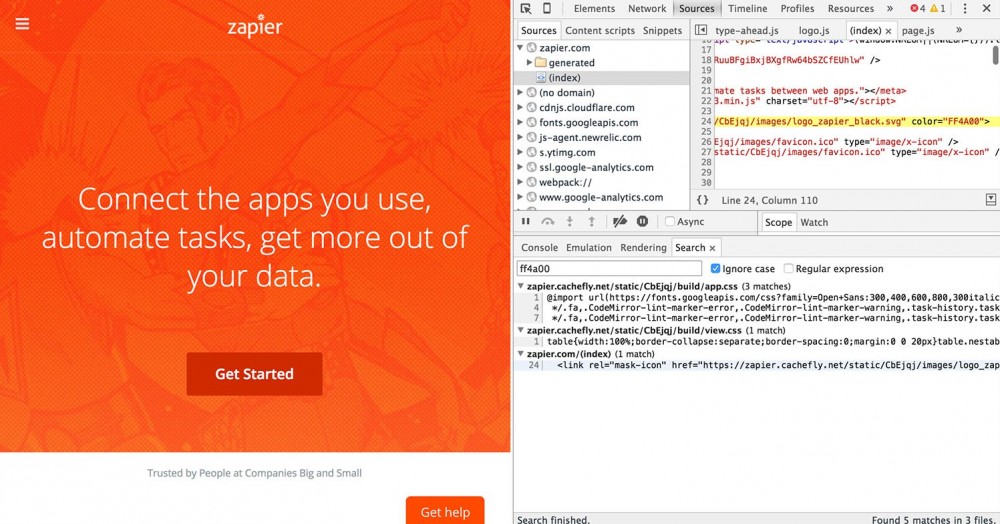
Task: Open the logo.js file tab
Action: pyautogui.click(x=814, y=31)
